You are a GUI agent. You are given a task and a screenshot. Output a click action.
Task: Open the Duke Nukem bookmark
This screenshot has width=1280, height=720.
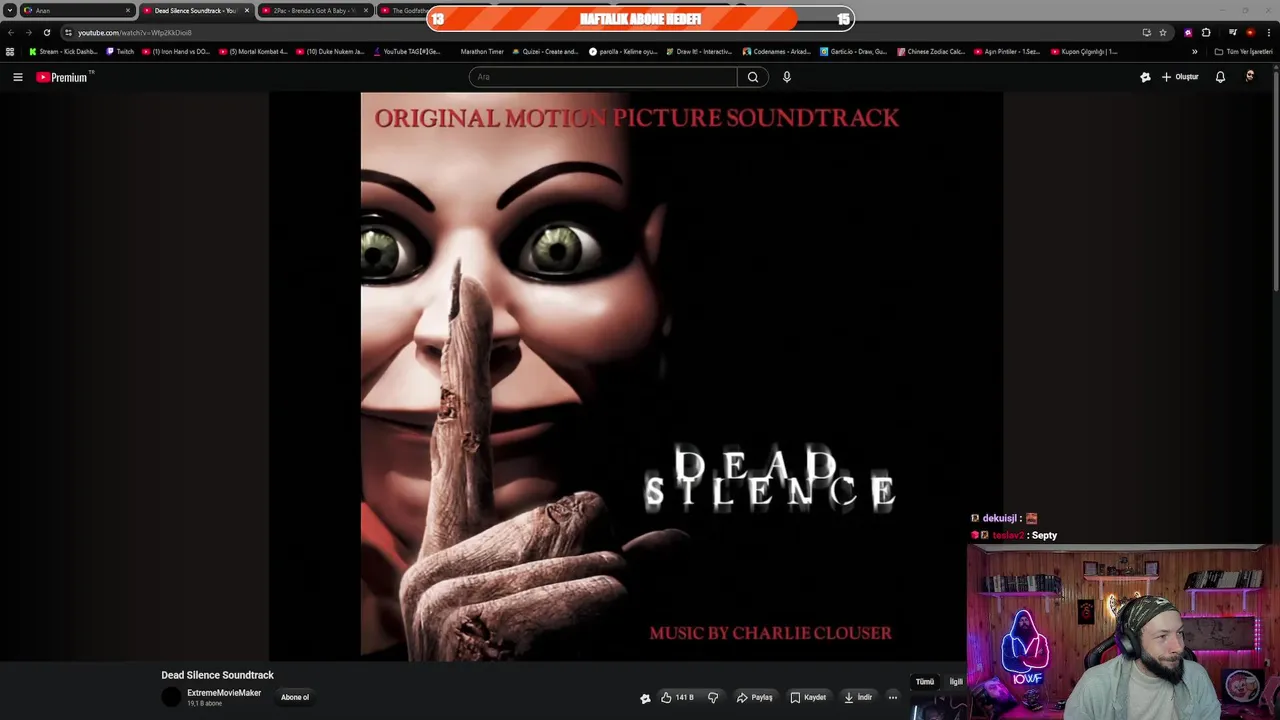click(x=330, y=51)
